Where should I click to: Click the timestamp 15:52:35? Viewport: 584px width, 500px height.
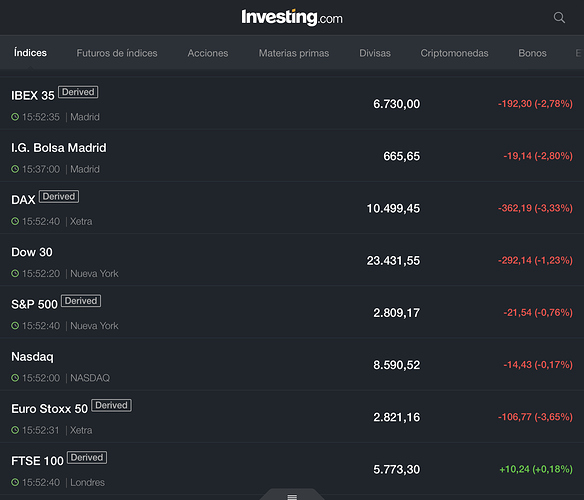coord(41,117)
